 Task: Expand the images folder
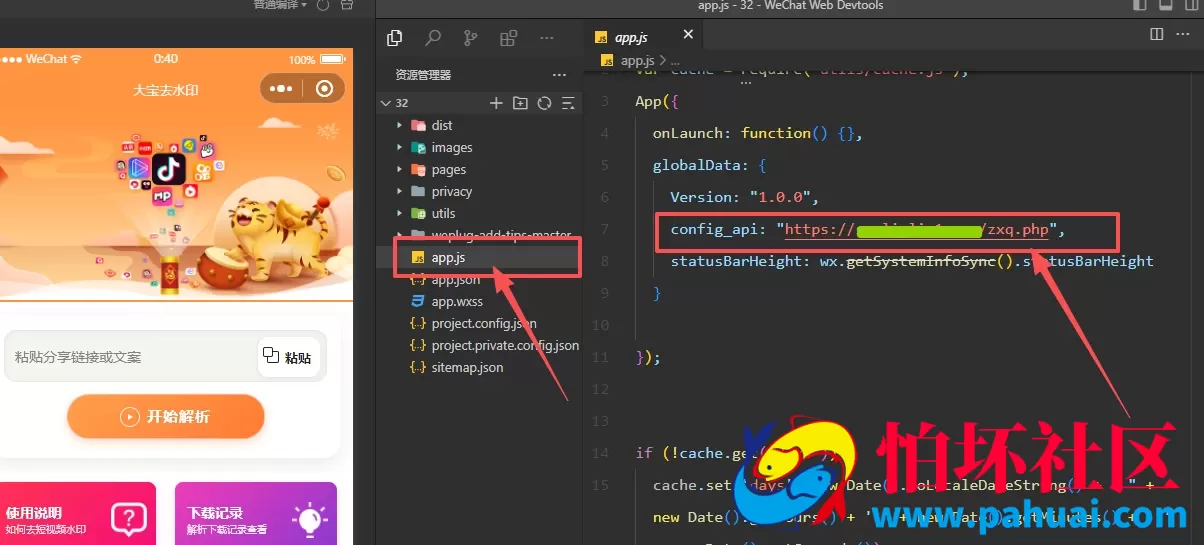pyautogui.click(x=400, y=147)
